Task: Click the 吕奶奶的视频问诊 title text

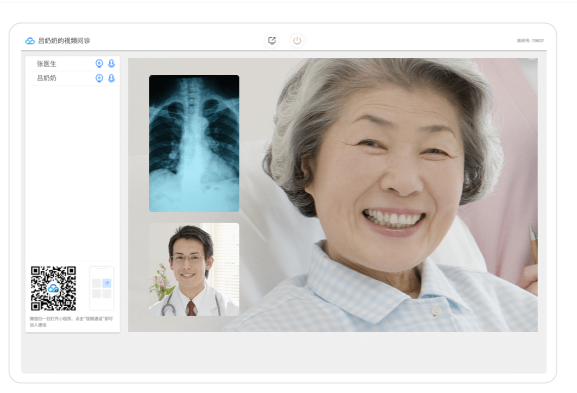Action: pos(64,41)
